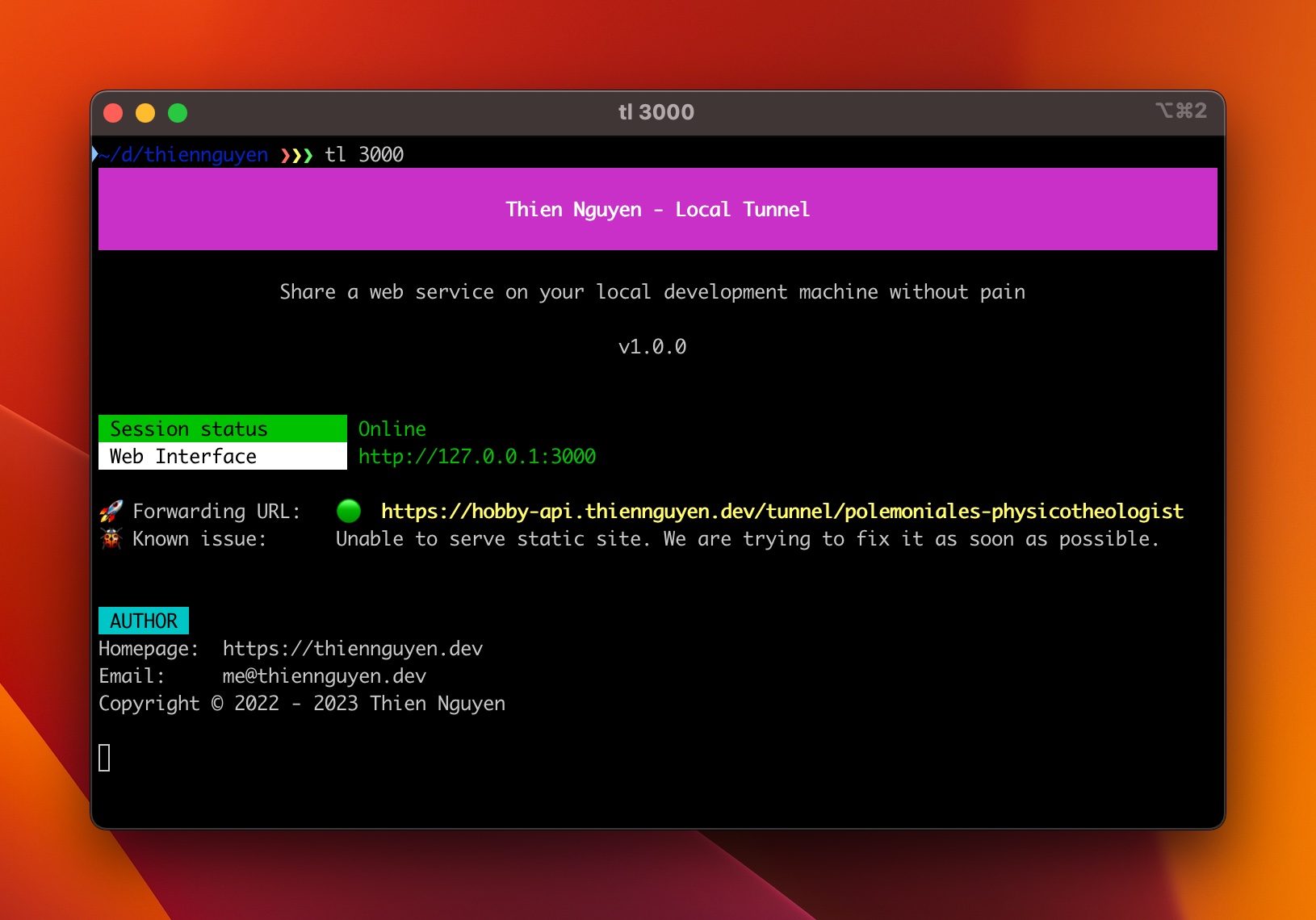
Task: Click the 'Known issue:' label
Action: coord(199,539)
